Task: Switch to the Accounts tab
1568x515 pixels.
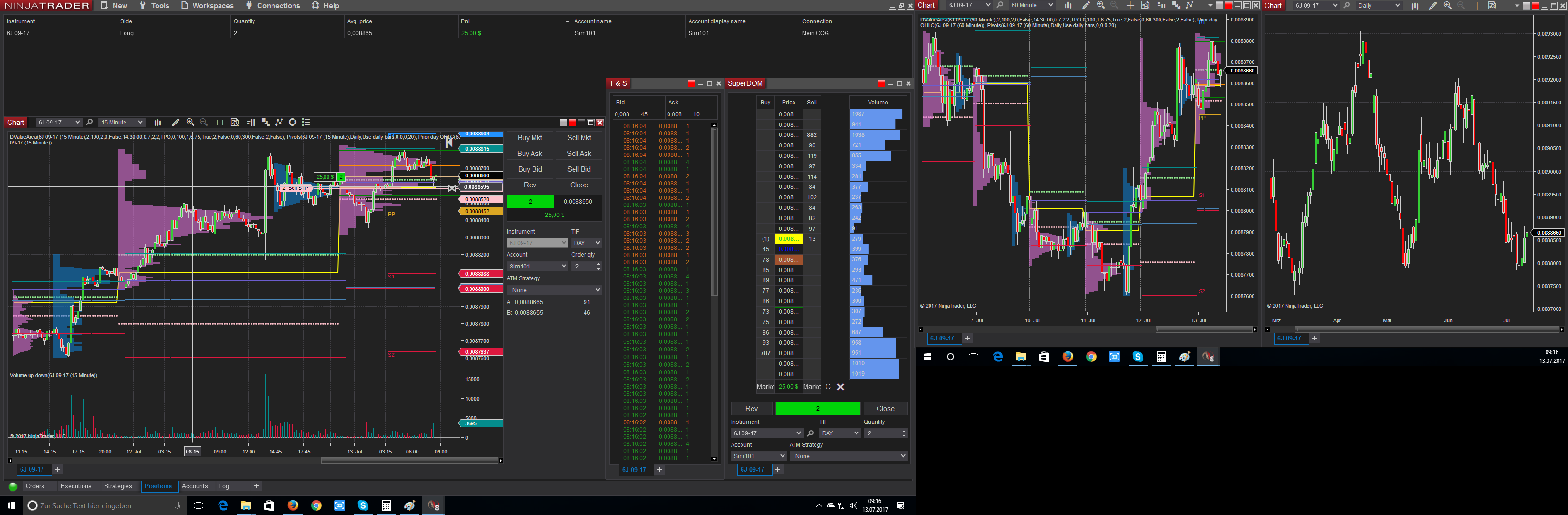Action: [195, 486]
